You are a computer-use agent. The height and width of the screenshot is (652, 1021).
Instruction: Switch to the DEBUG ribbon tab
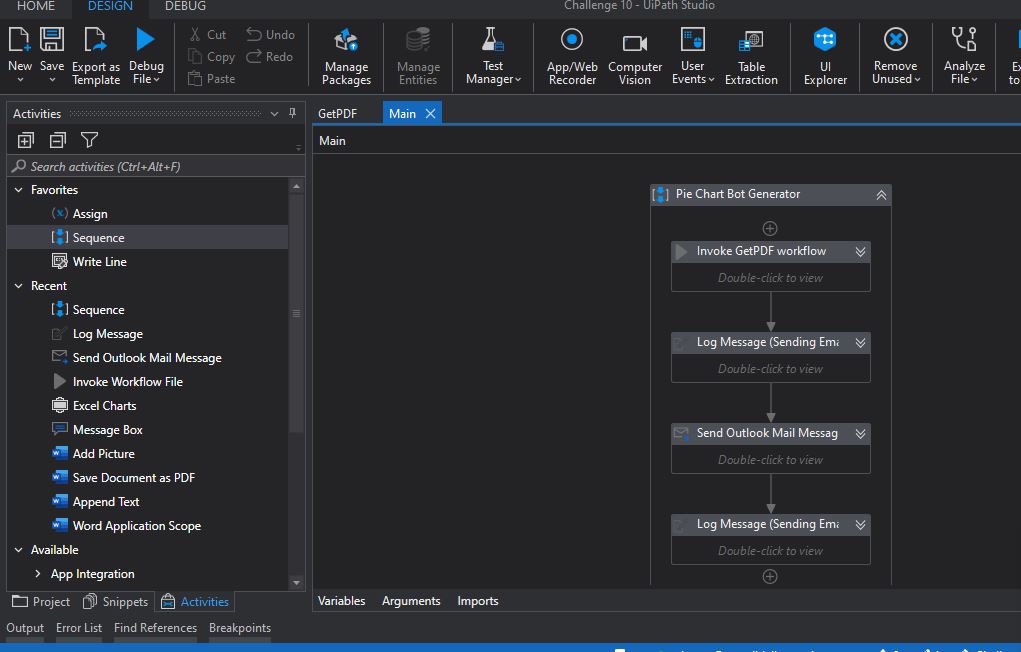pos(186,6)
